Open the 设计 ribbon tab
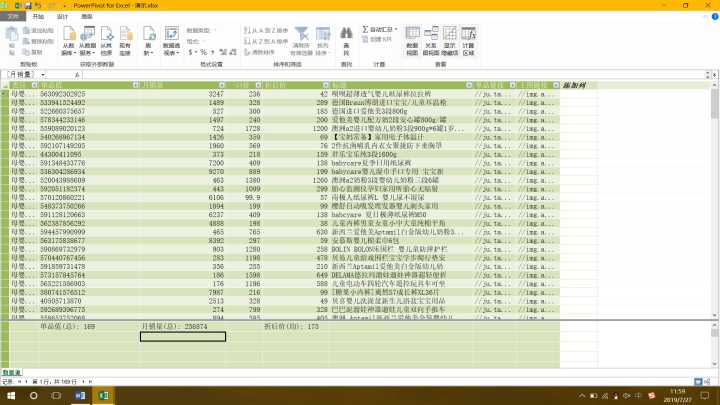The image size is (720, 405). click(x=63, y=17)
